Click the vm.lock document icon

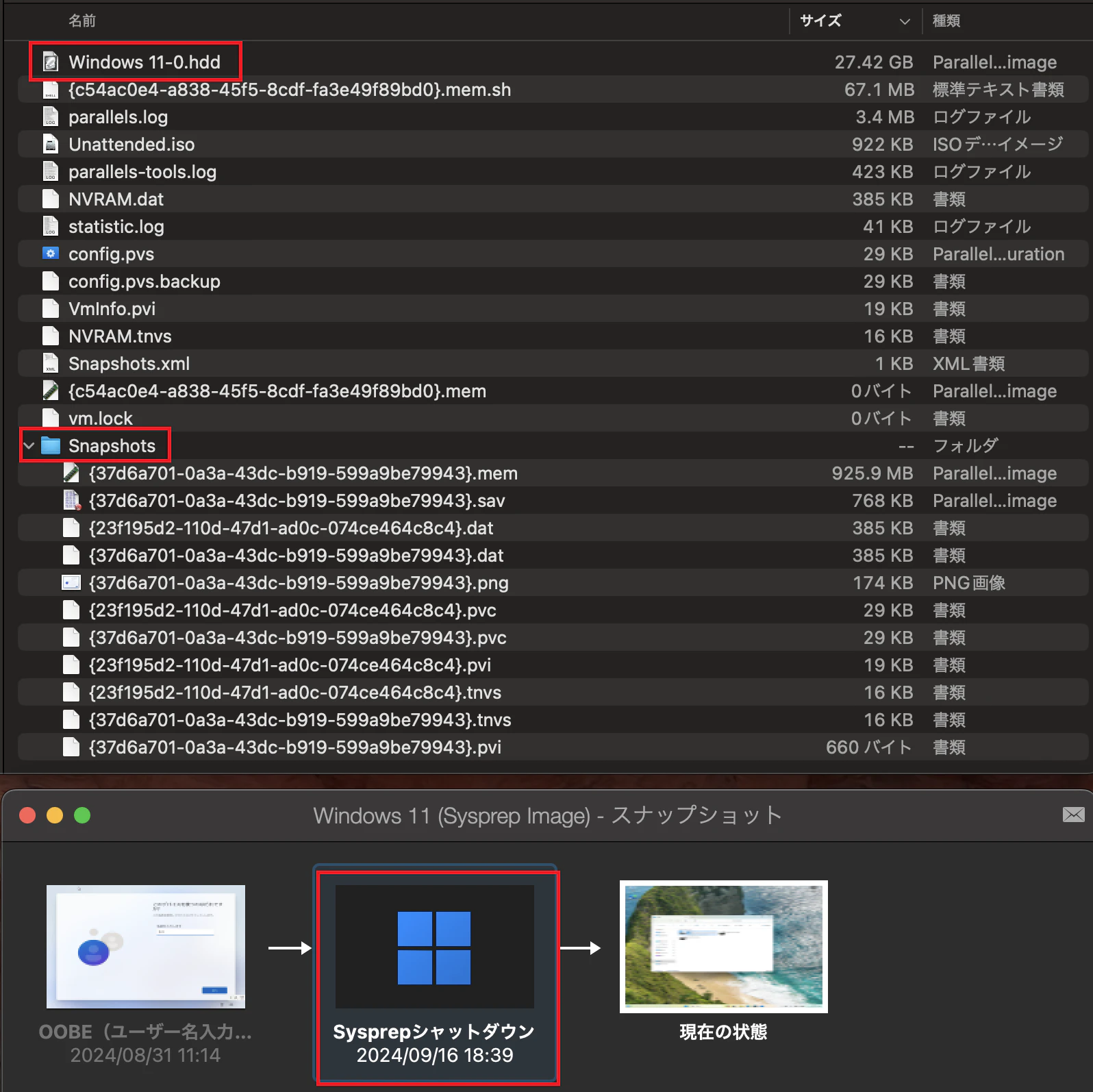click(x=51, y=419)
